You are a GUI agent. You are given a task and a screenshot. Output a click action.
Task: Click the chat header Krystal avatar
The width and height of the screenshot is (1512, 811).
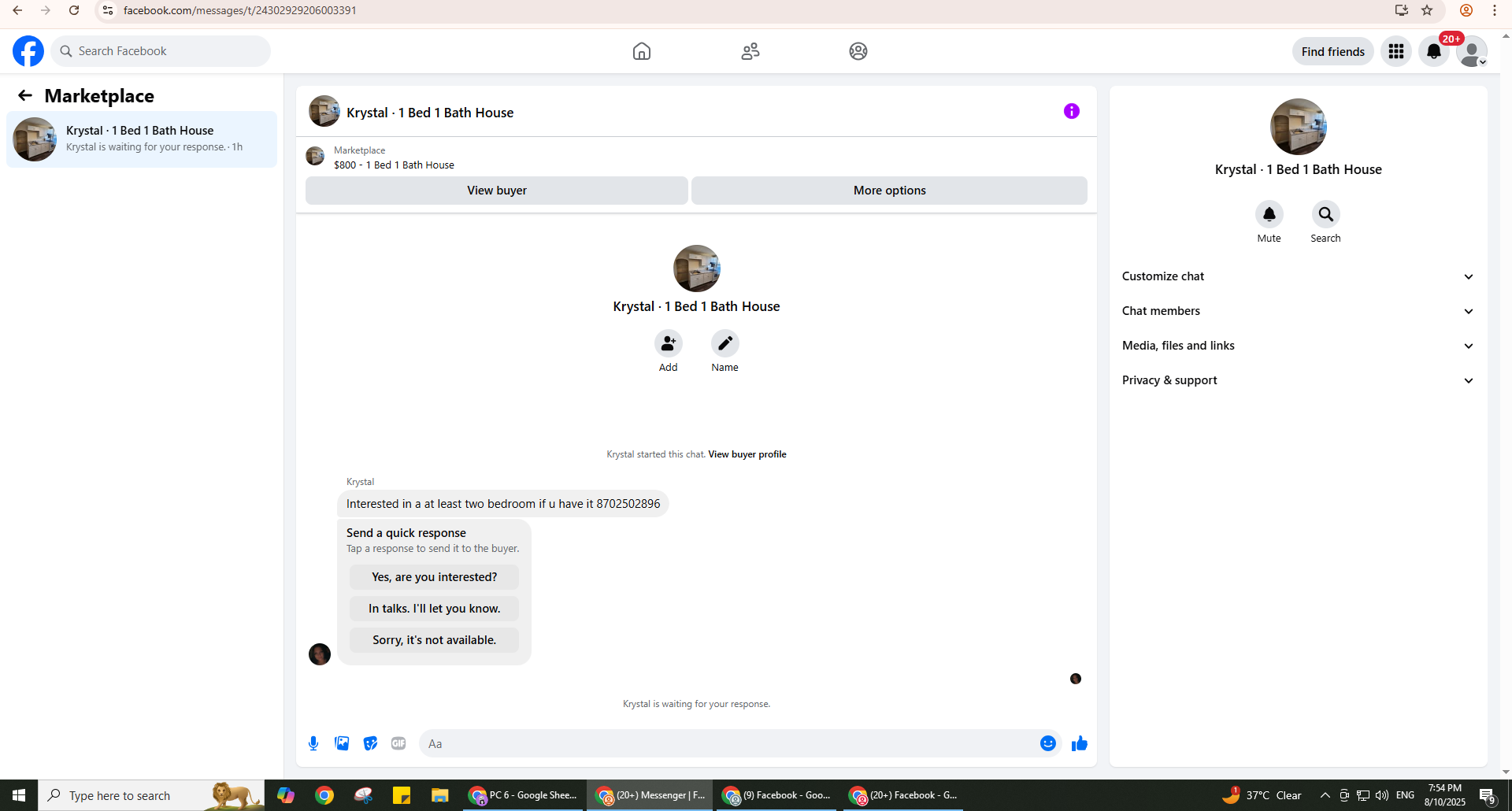click(324, 111)
